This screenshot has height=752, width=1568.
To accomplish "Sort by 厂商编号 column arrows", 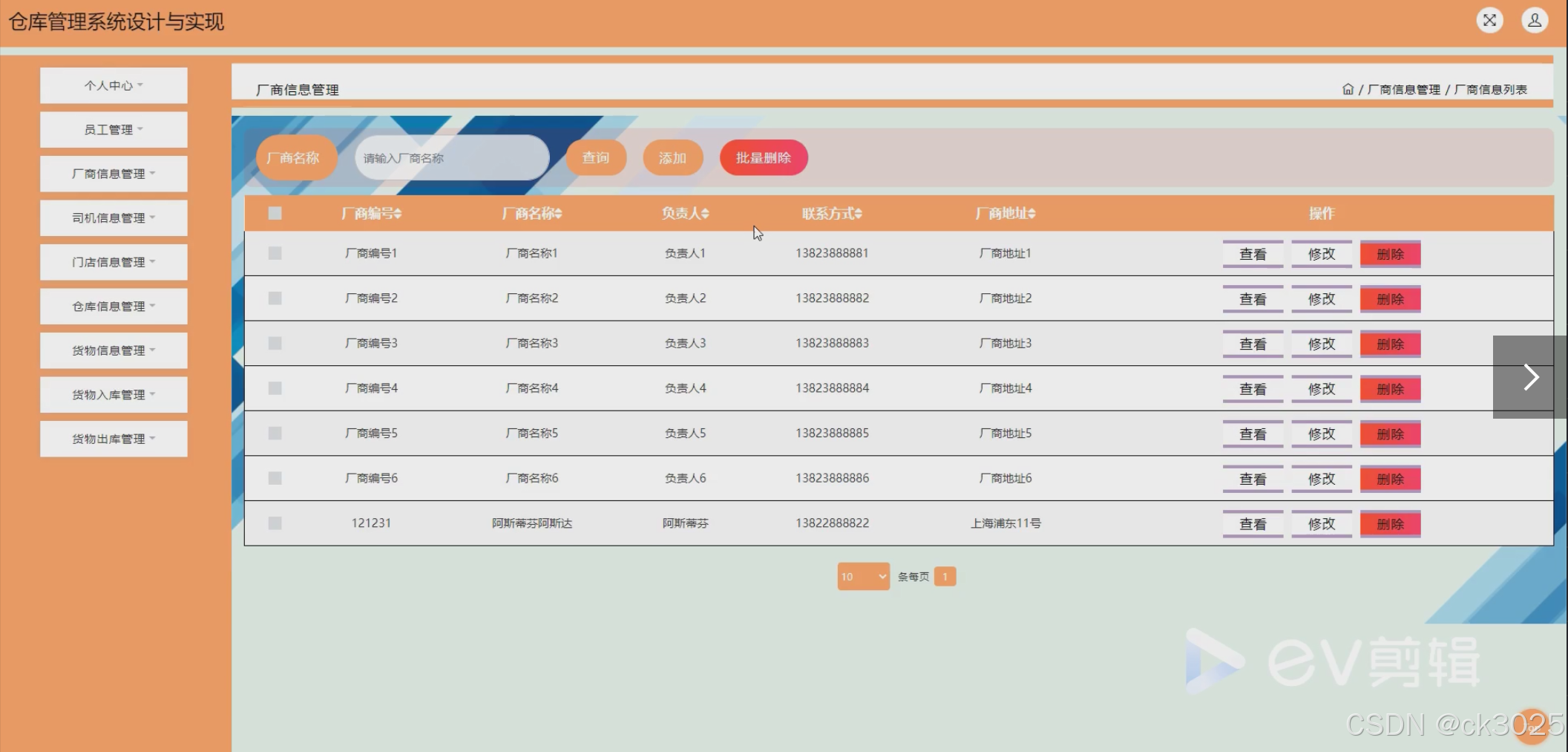I will (398, 214).
